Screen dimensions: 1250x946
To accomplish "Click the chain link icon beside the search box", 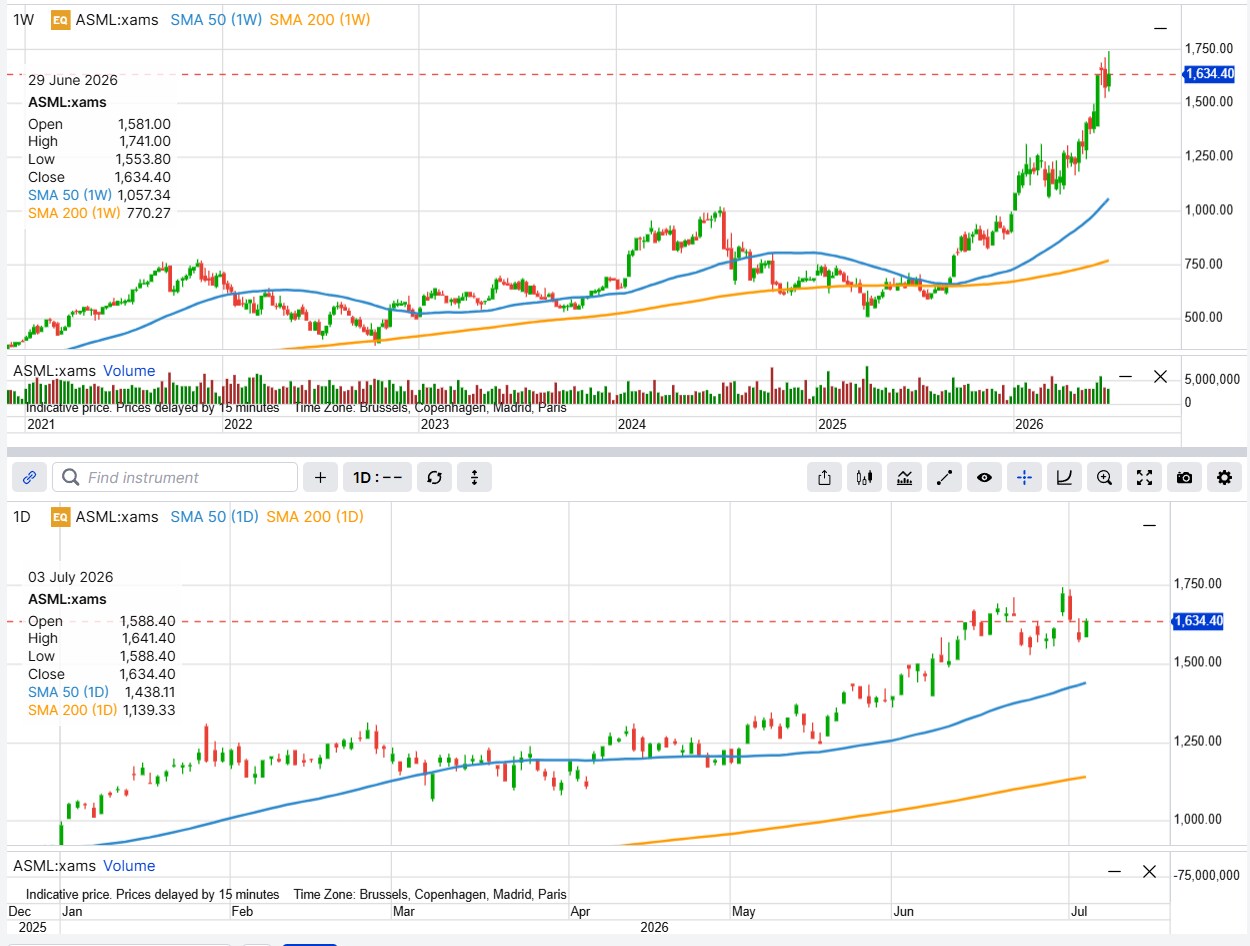I will 29,478.
